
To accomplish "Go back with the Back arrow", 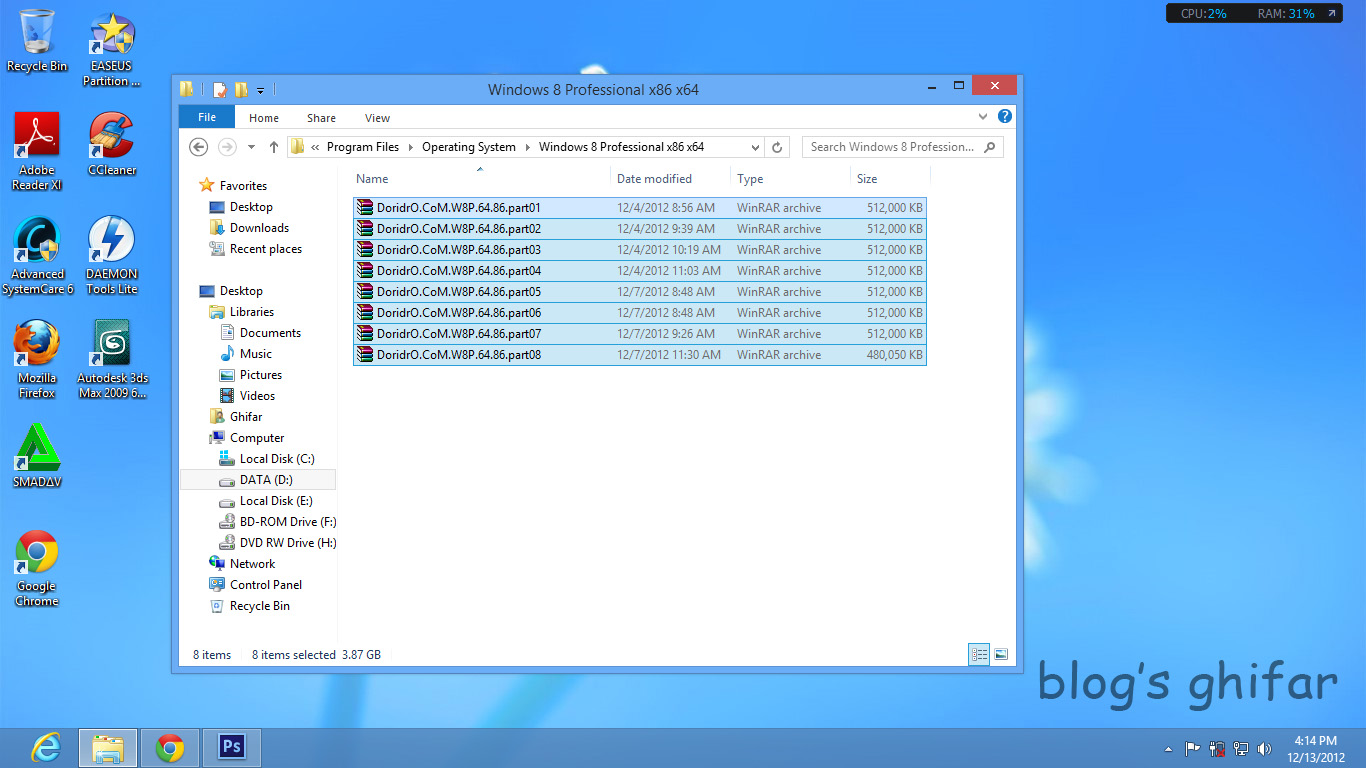I will tap(198, 147).
